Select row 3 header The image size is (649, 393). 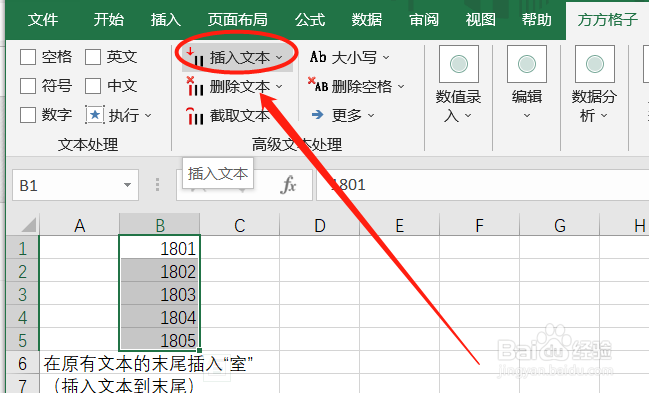click(x=22, y=294)
